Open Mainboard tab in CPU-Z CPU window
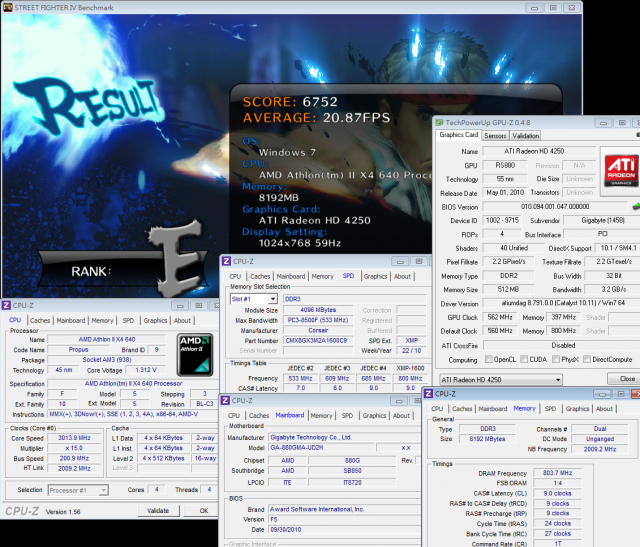 (71, 320)
